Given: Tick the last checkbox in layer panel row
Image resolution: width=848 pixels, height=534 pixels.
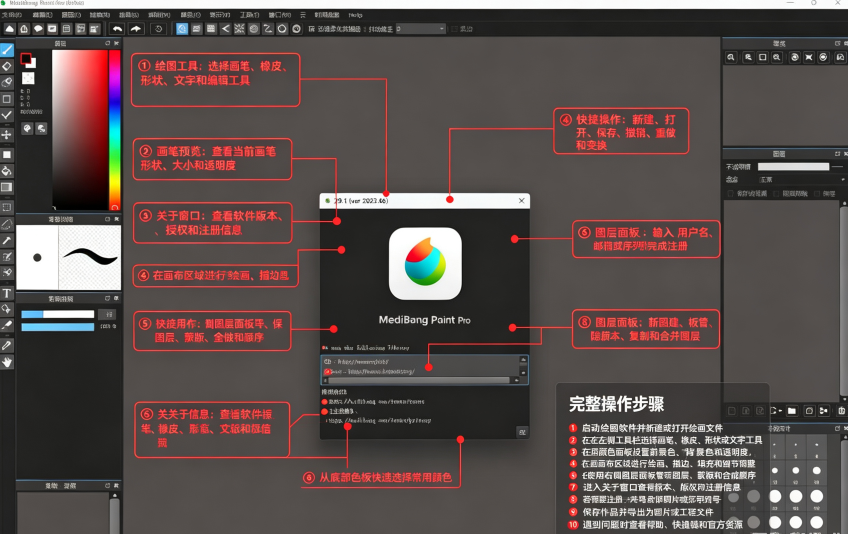Looking at the screenshot, I should coord(817,193).
